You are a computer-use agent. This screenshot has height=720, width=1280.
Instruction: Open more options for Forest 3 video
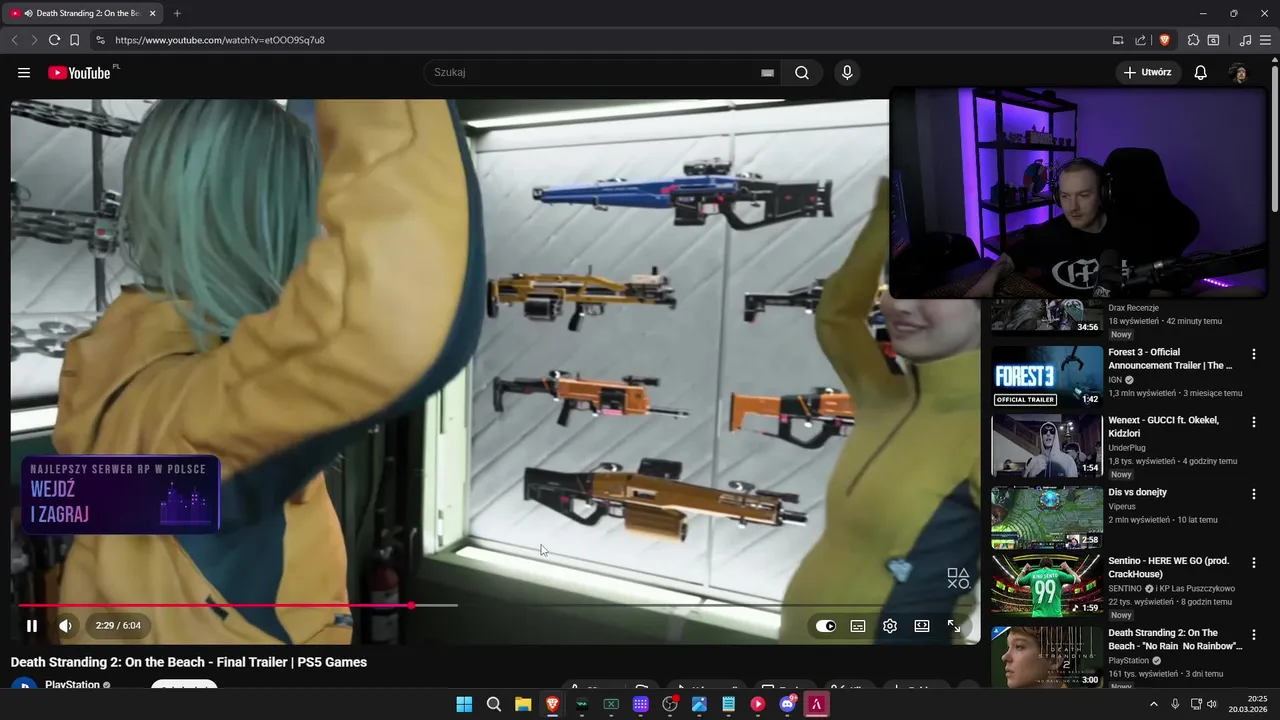click(1253, 354)
